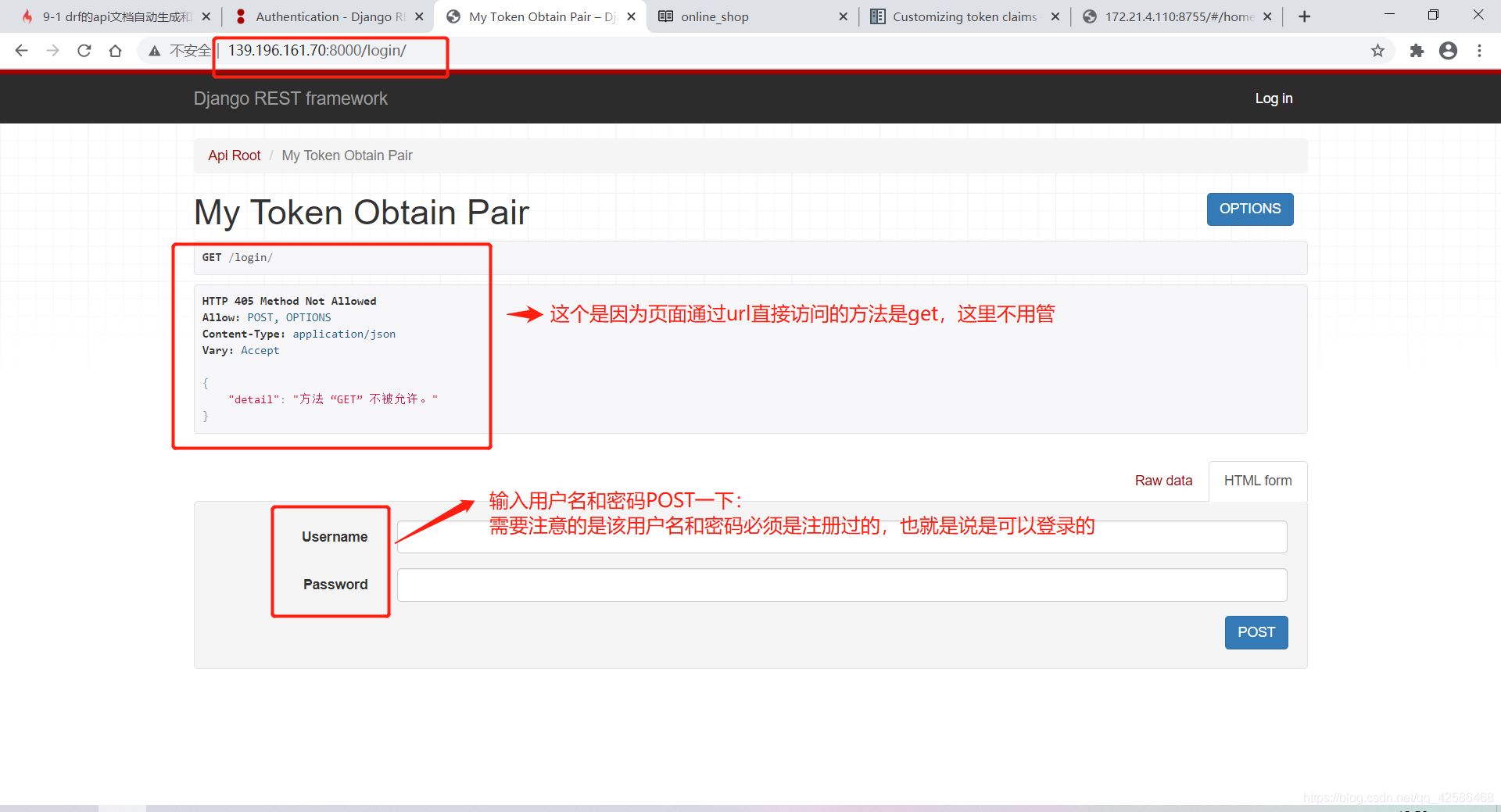1501x812 pixels.
Task: Close the Authentication - Django tab
Action: [419, 16]
